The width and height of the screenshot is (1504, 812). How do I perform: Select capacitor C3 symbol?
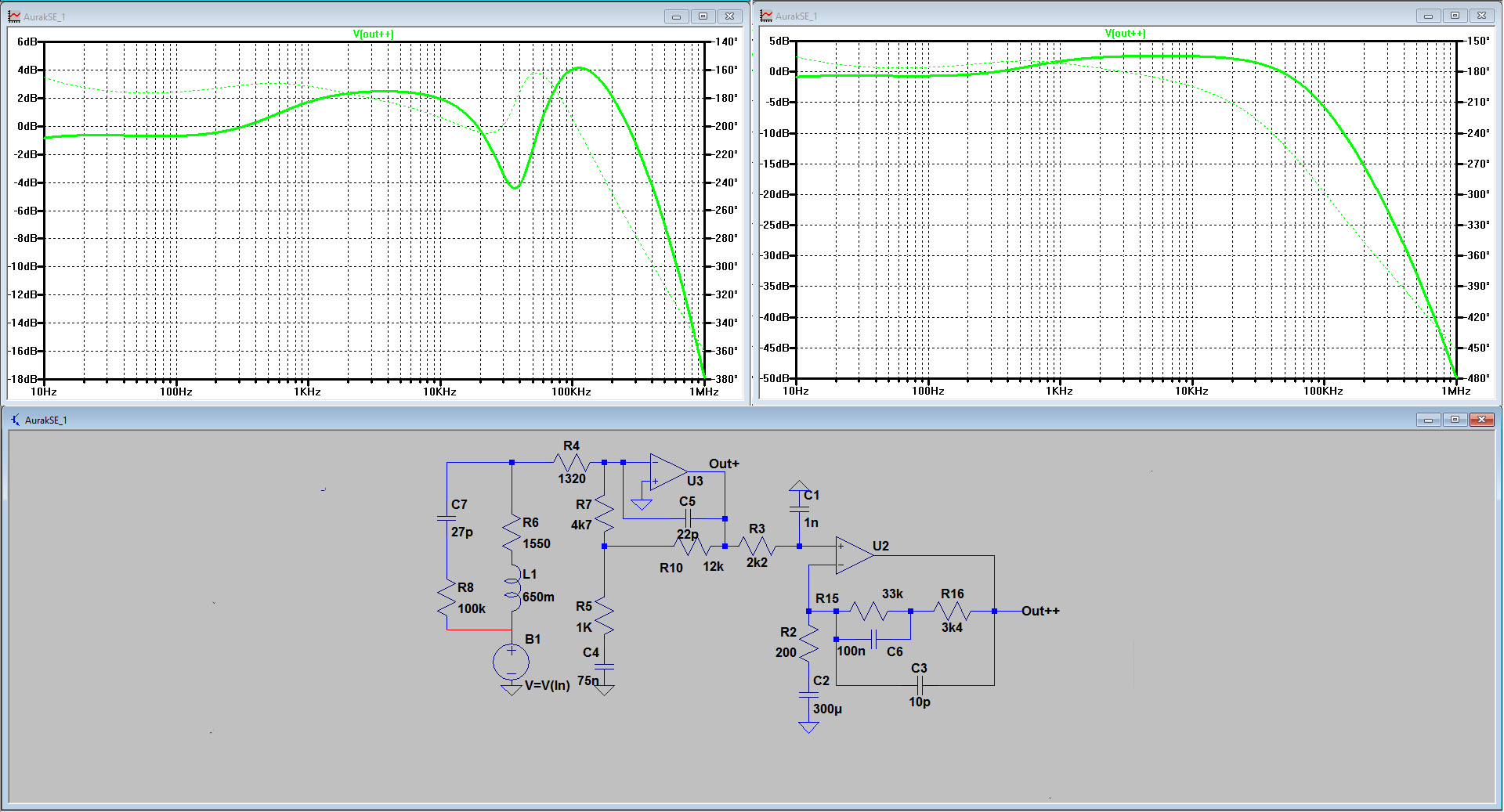920,685
